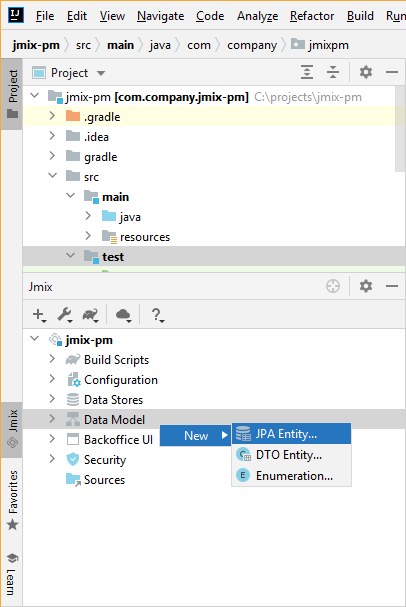Image resolution: width=406 pixels, height=607 pixels.
Task: Collapse the main folder
Action: coord(70,195)
